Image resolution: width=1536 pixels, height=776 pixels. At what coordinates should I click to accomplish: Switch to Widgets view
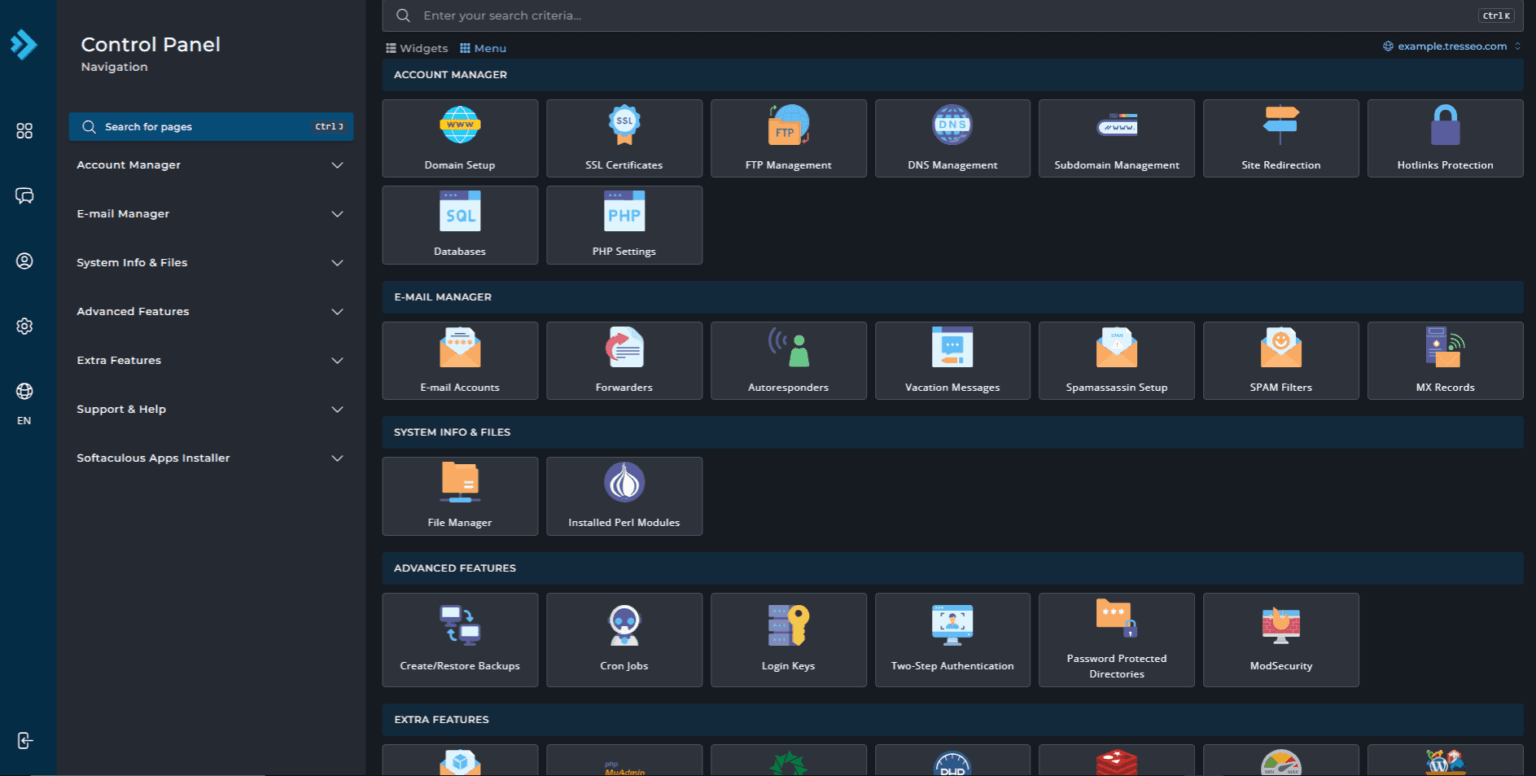tap(417, 48)
